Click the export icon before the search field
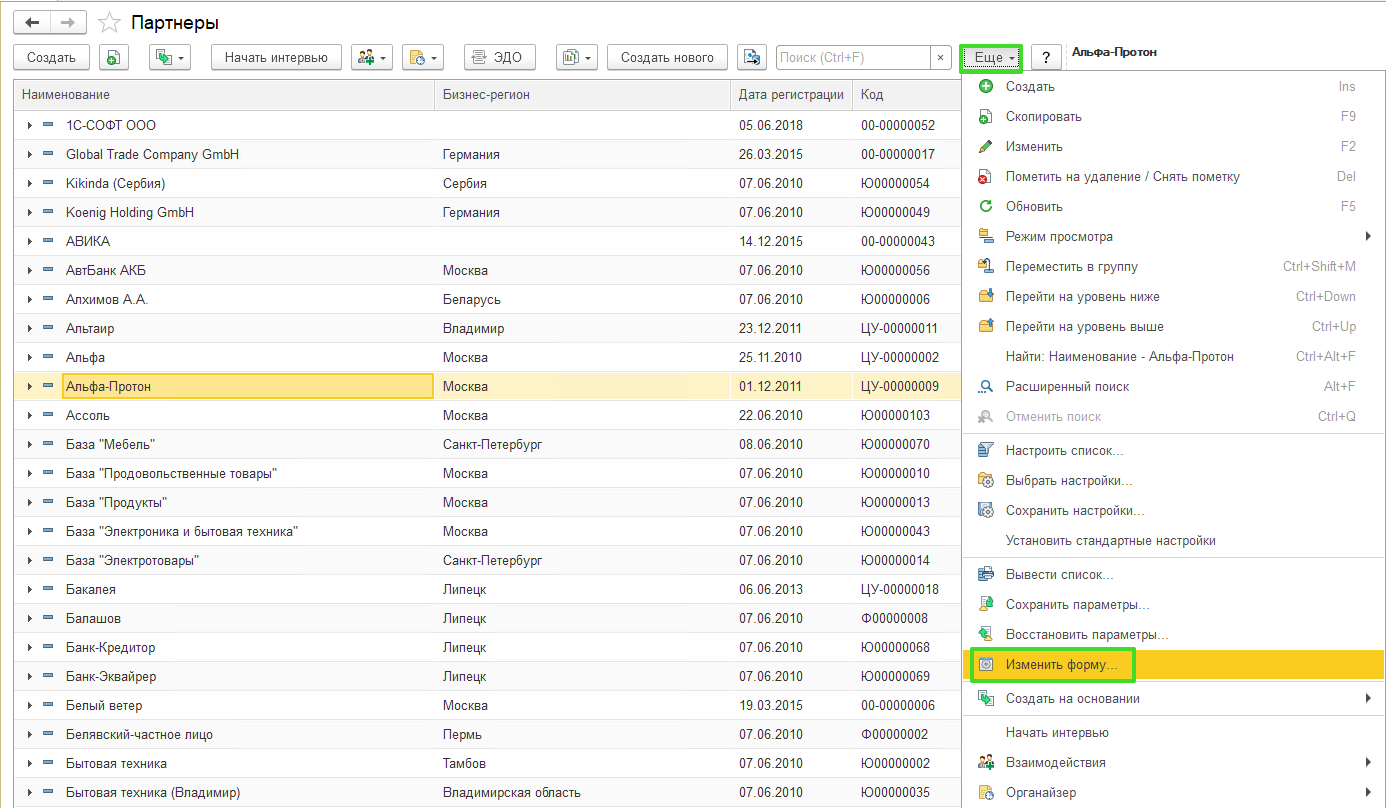This screenshot has height=808, width=1386. point(751,58)
